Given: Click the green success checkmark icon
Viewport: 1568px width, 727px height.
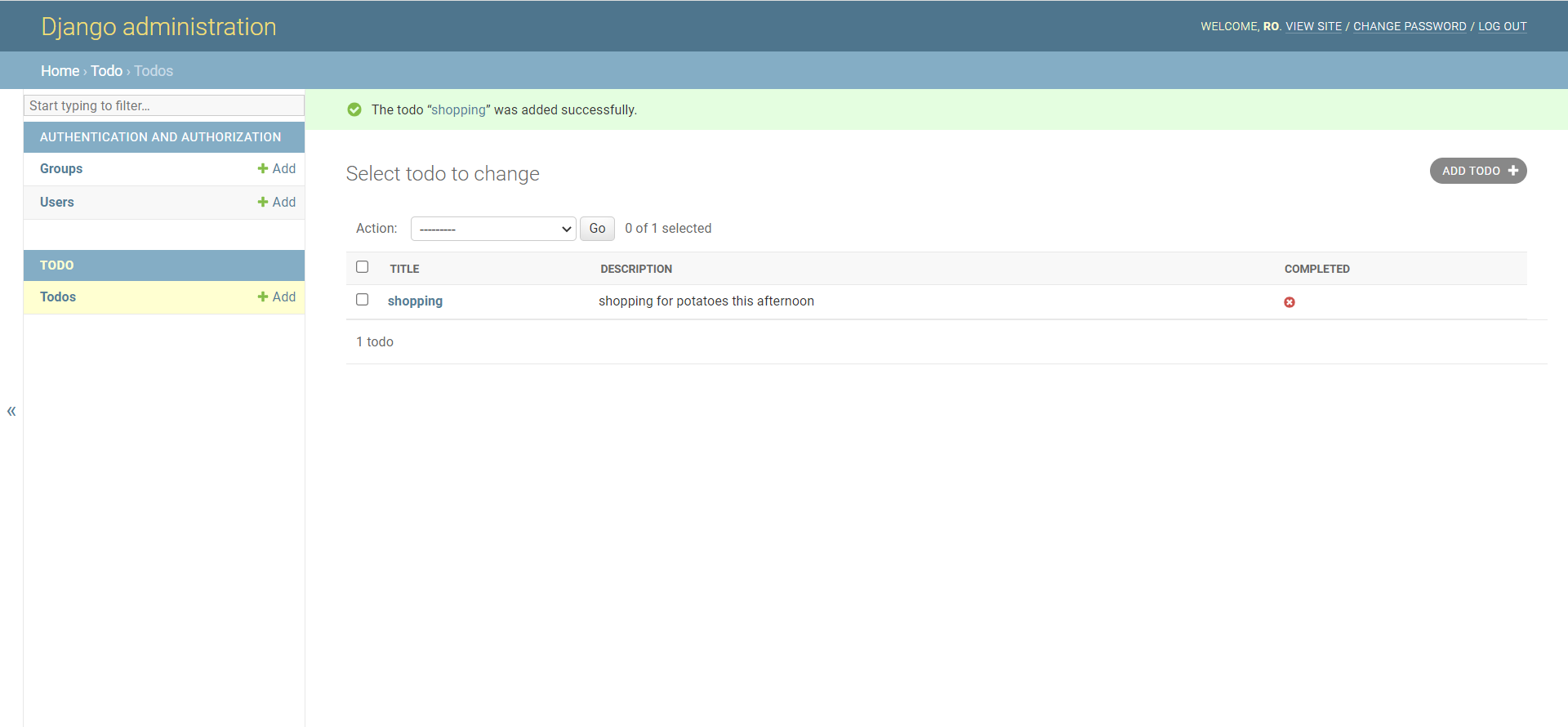Looking at the screenshot, I should pyautogui.click(x=354, y=109).
